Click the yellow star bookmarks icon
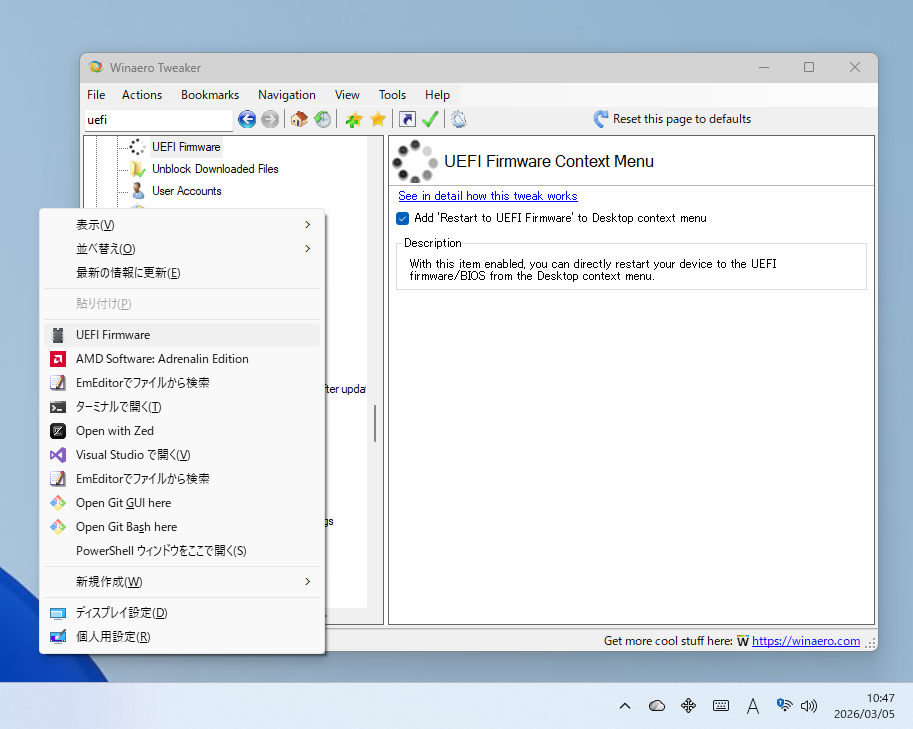Viewport: 913px width, 729px height. (377, 119)
